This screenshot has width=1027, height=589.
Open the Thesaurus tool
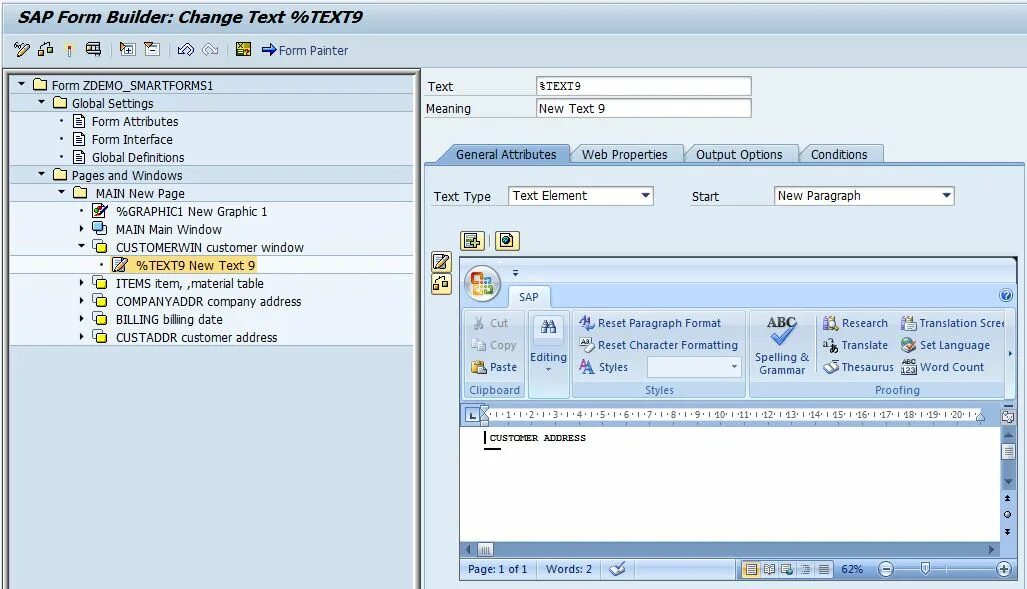coord(858,367)
